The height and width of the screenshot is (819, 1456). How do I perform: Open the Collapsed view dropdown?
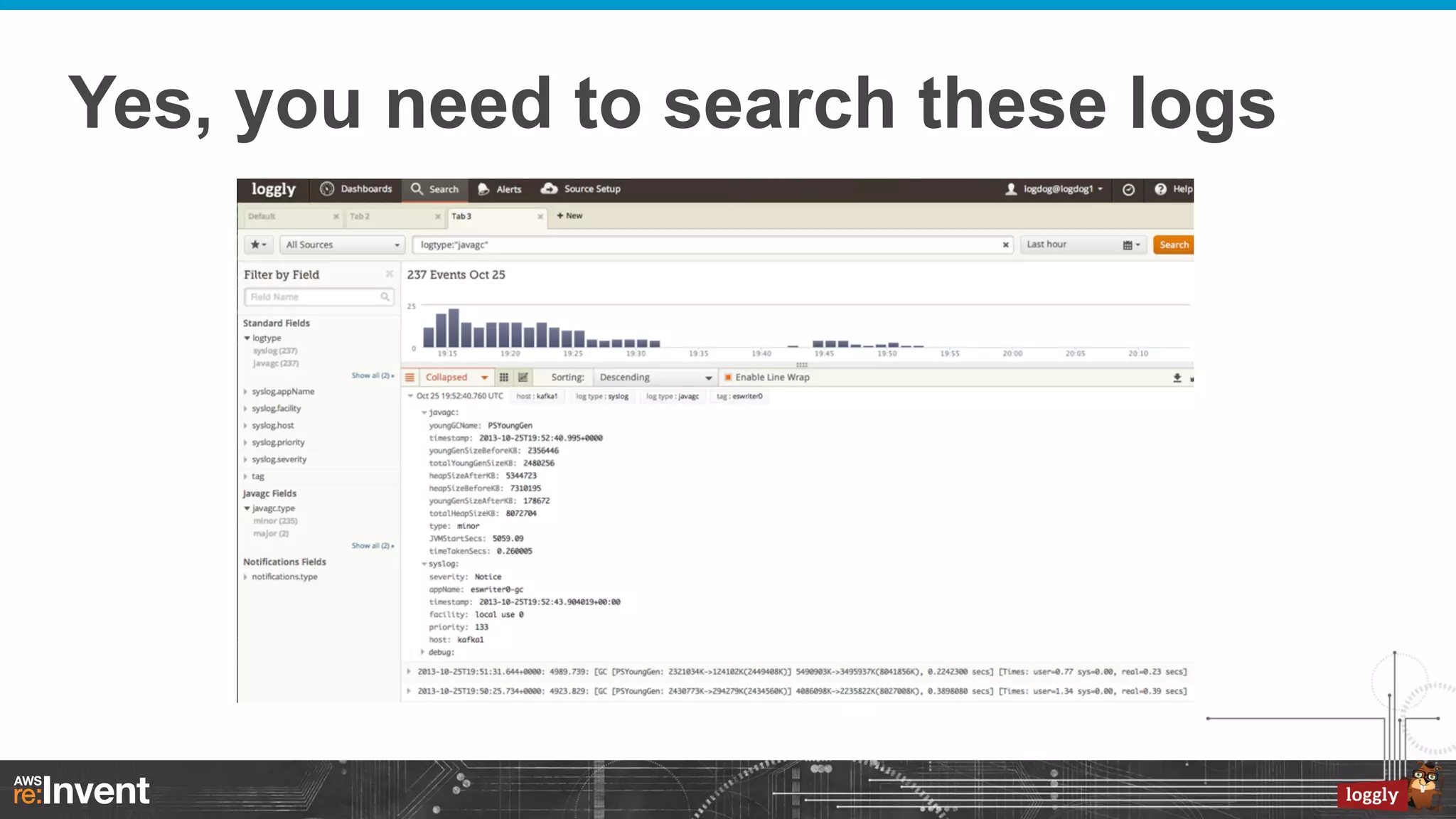(456, 378)
